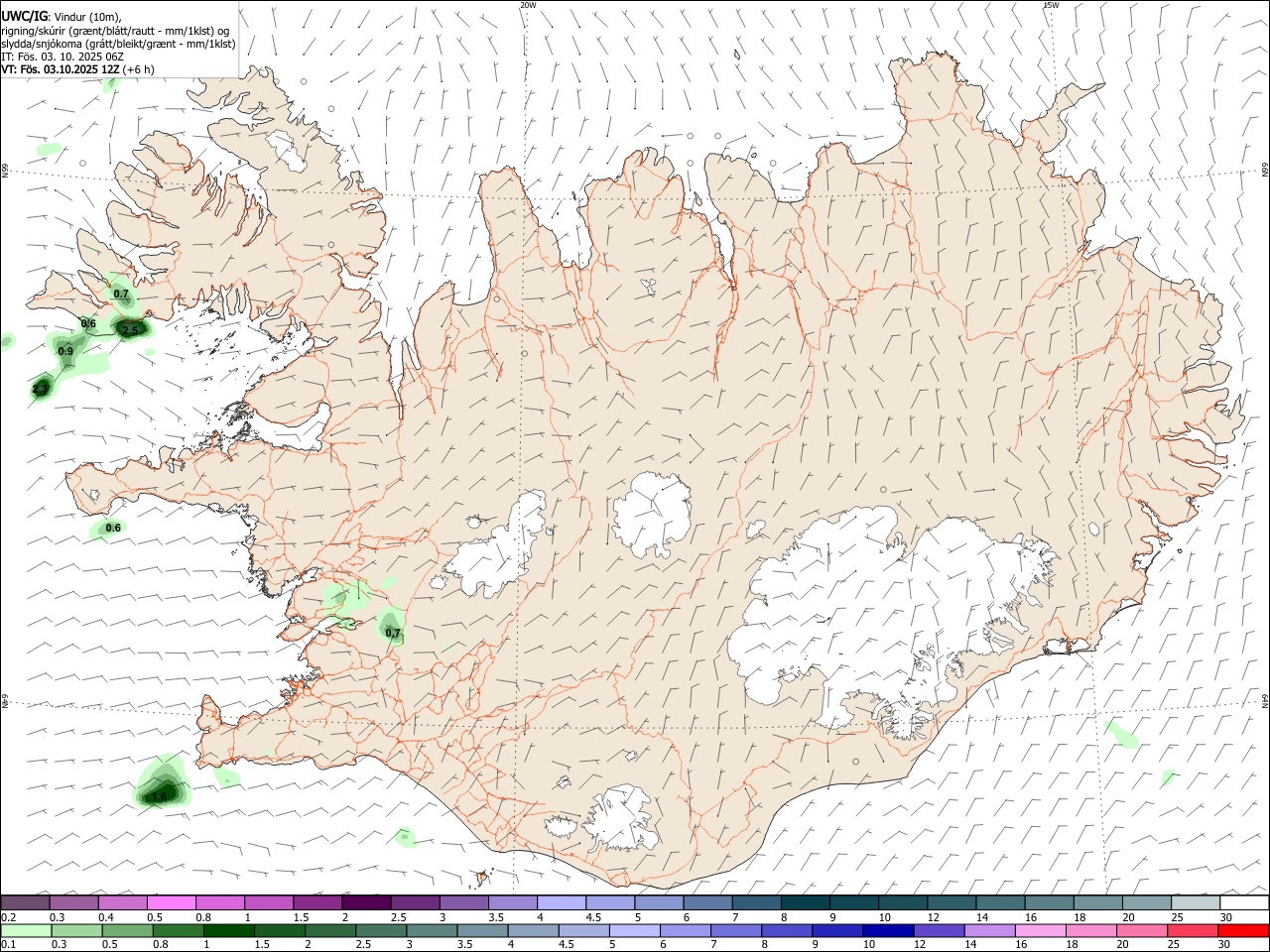Click the "15W" longitude label
1270x952 pixels.
pos(1051,5)
